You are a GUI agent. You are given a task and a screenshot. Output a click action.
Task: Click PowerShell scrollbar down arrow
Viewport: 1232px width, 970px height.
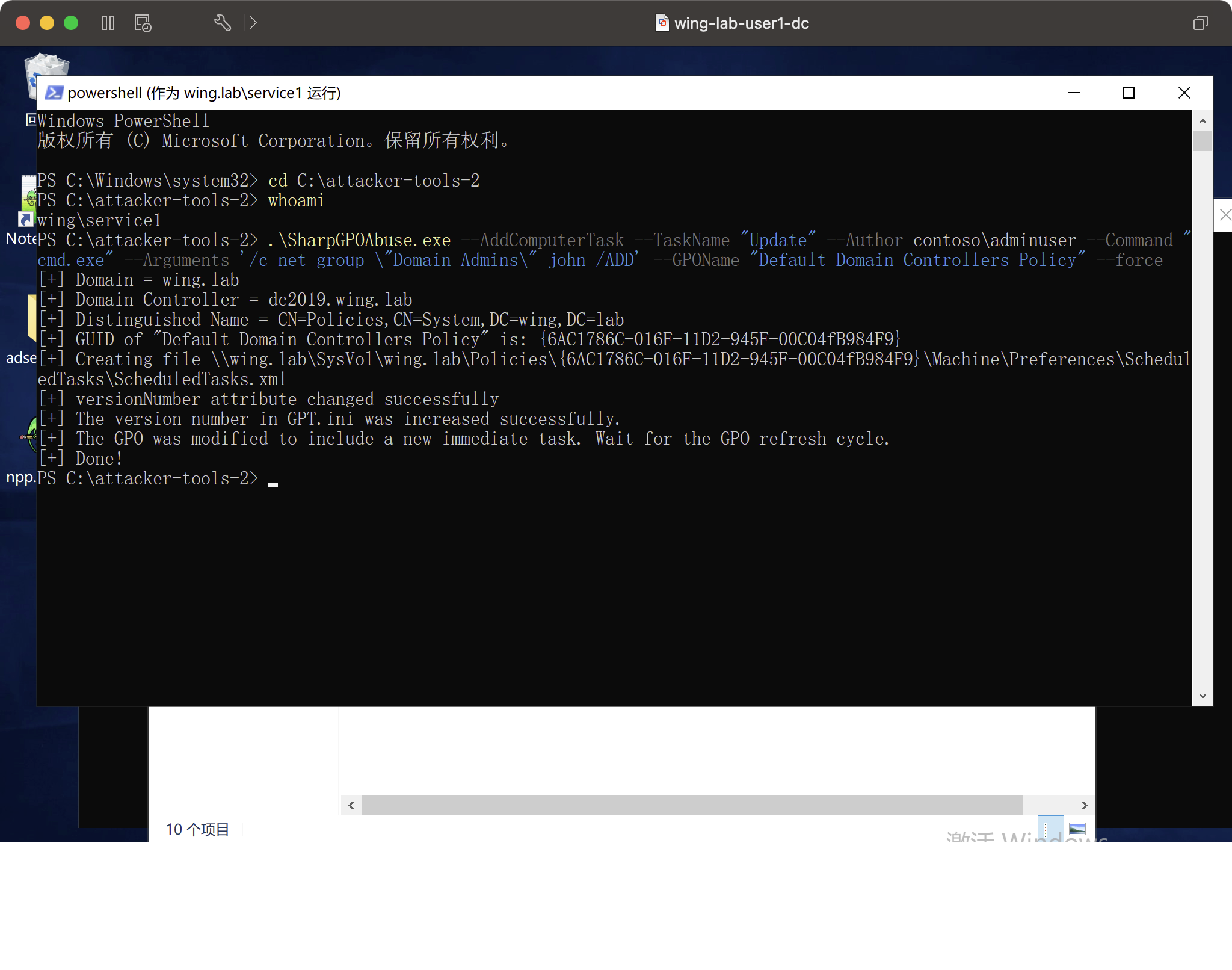[1203, 696]
